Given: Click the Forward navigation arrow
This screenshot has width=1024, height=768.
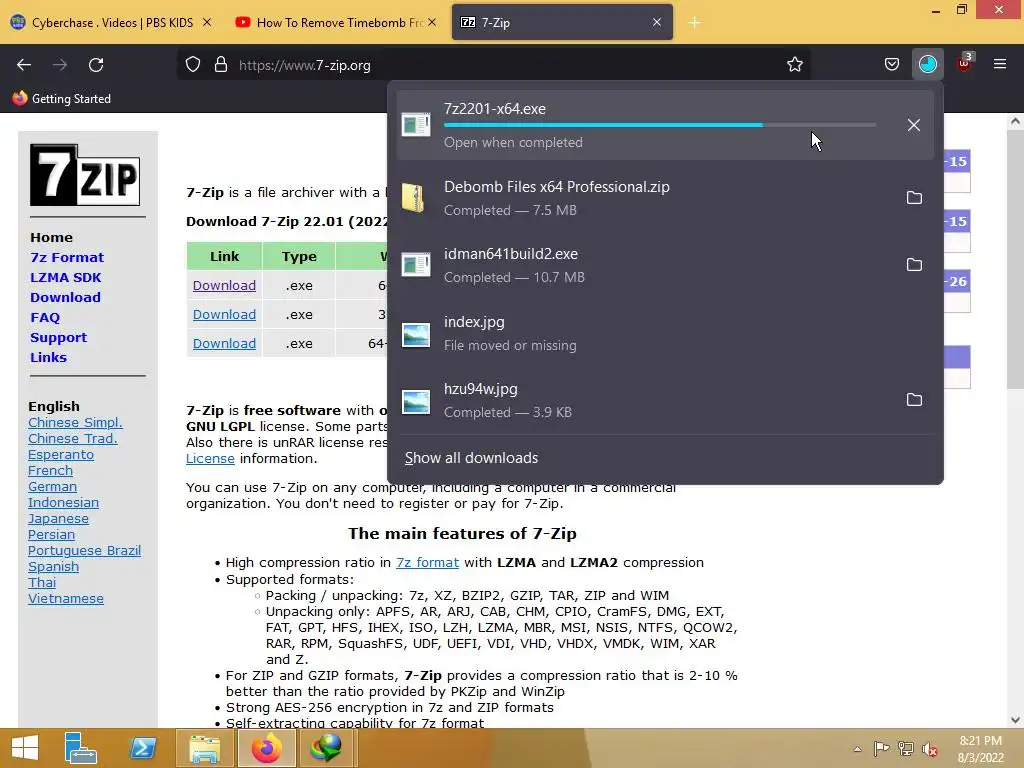Looking at the screenshot, I should click(60, 65).
